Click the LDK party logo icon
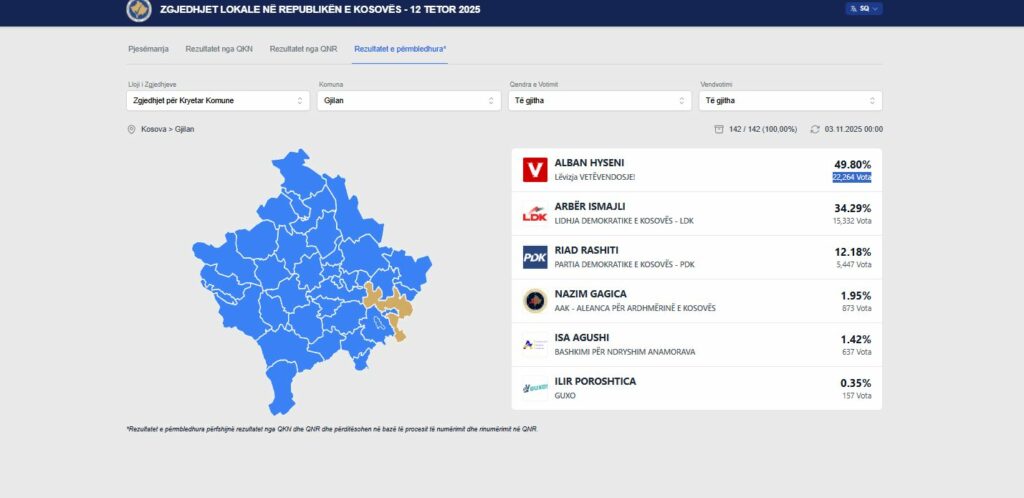 click(535, 213)
